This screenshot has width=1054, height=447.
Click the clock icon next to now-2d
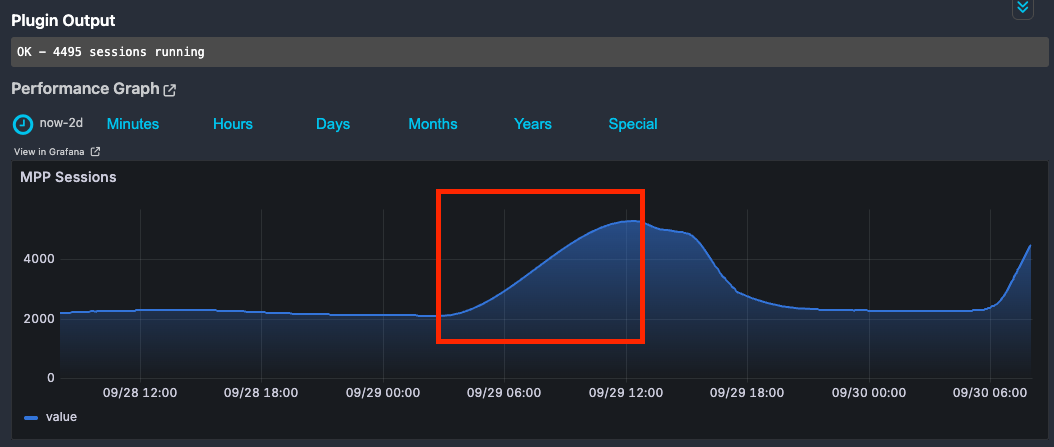pos(22,124)
